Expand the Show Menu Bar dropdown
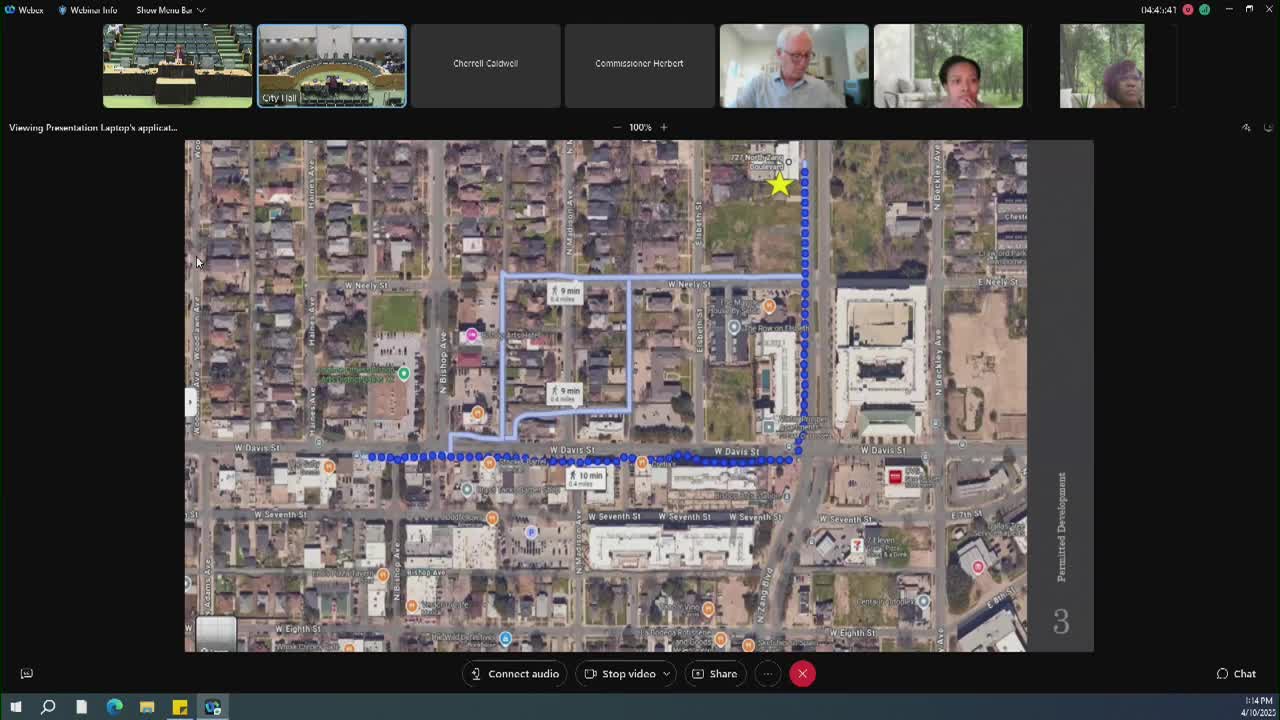 170,10
